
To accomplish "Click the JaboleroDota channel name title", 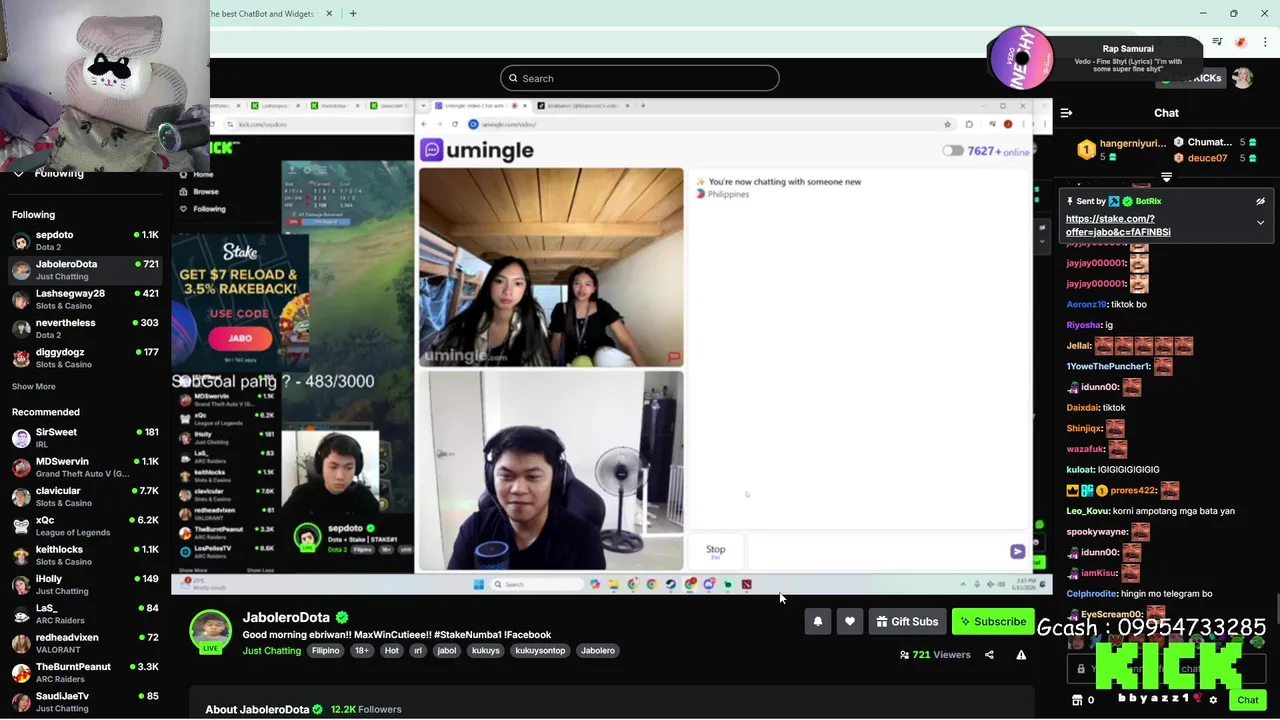I will 286,618.
